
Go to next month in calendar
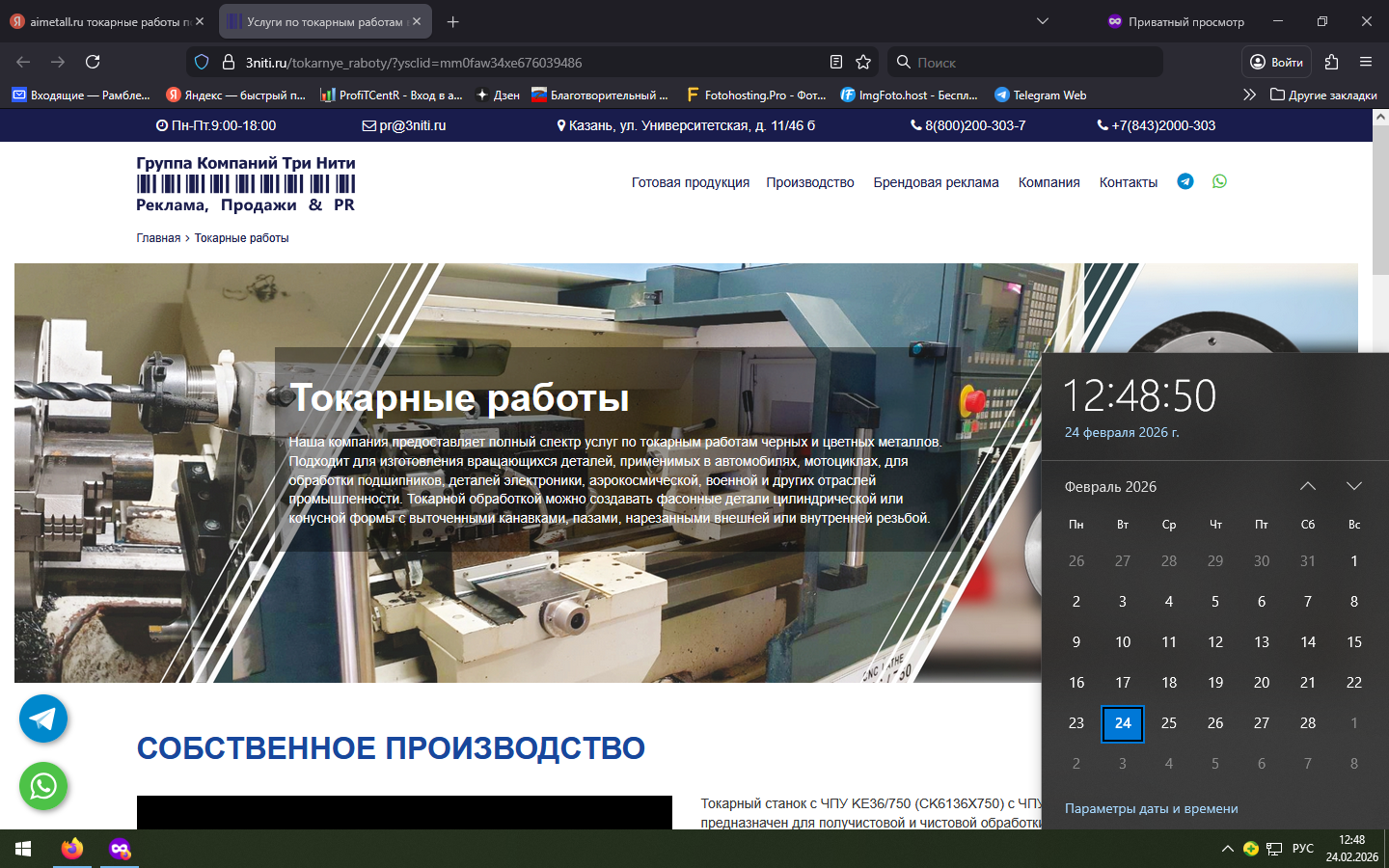(x=1354, y=486)
